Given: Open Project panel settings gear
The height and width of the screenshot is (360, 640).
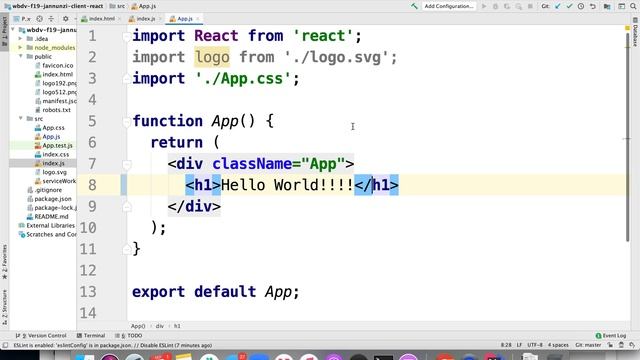Looking at the screenshot, I should 65,19.
